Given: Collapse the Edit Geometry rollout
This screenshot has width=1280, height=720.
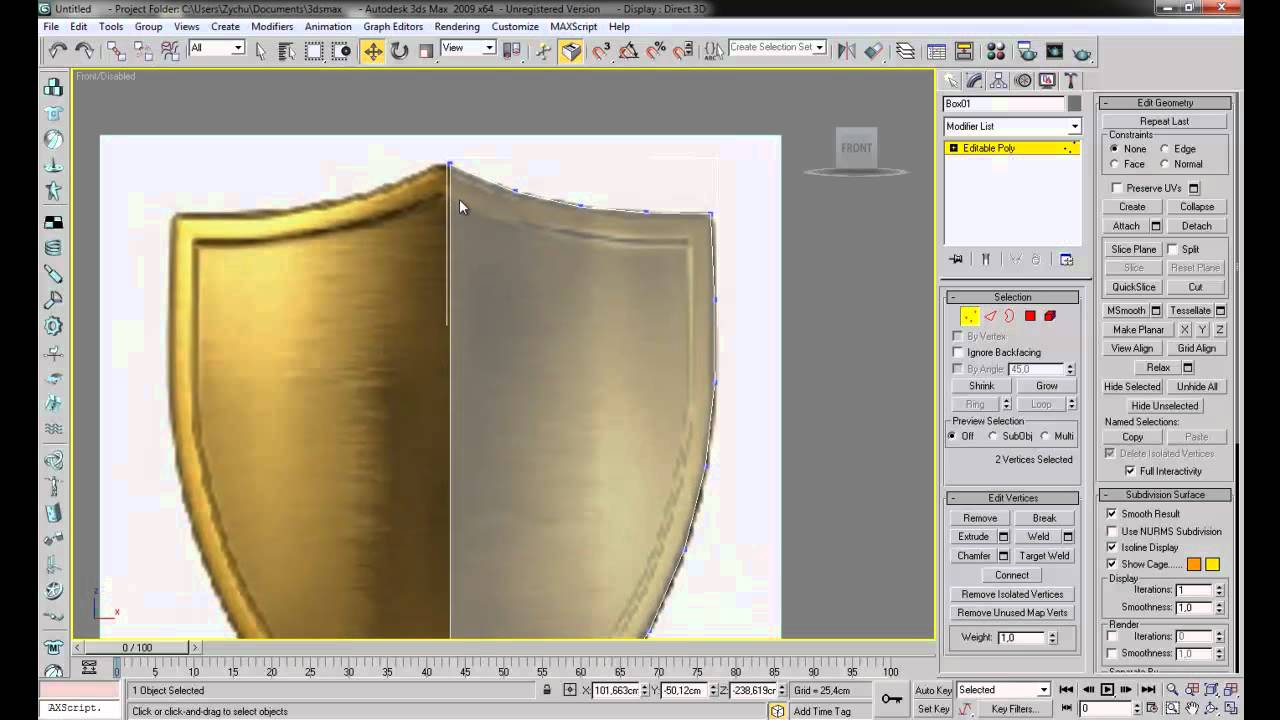Looking at the screenshot, I should coord(1165,103).
